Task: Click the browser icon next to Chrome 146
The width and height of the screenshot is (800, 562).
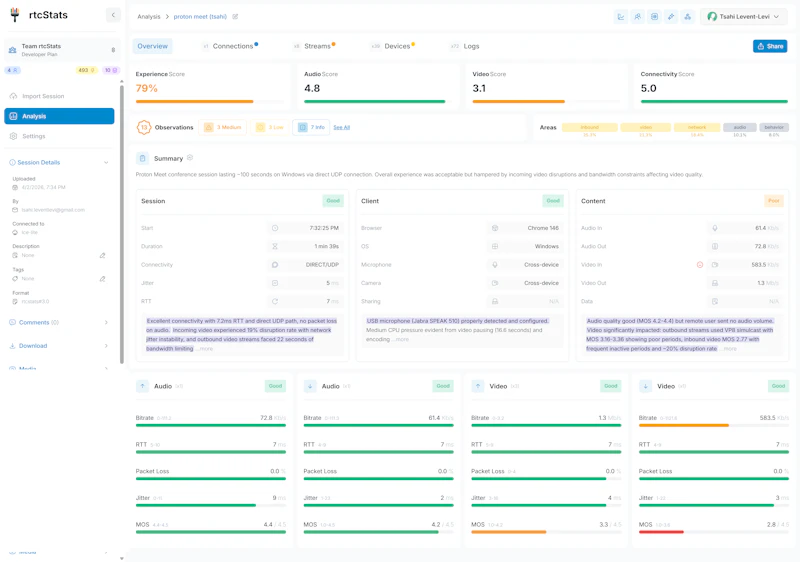Action: pos(495,228)
